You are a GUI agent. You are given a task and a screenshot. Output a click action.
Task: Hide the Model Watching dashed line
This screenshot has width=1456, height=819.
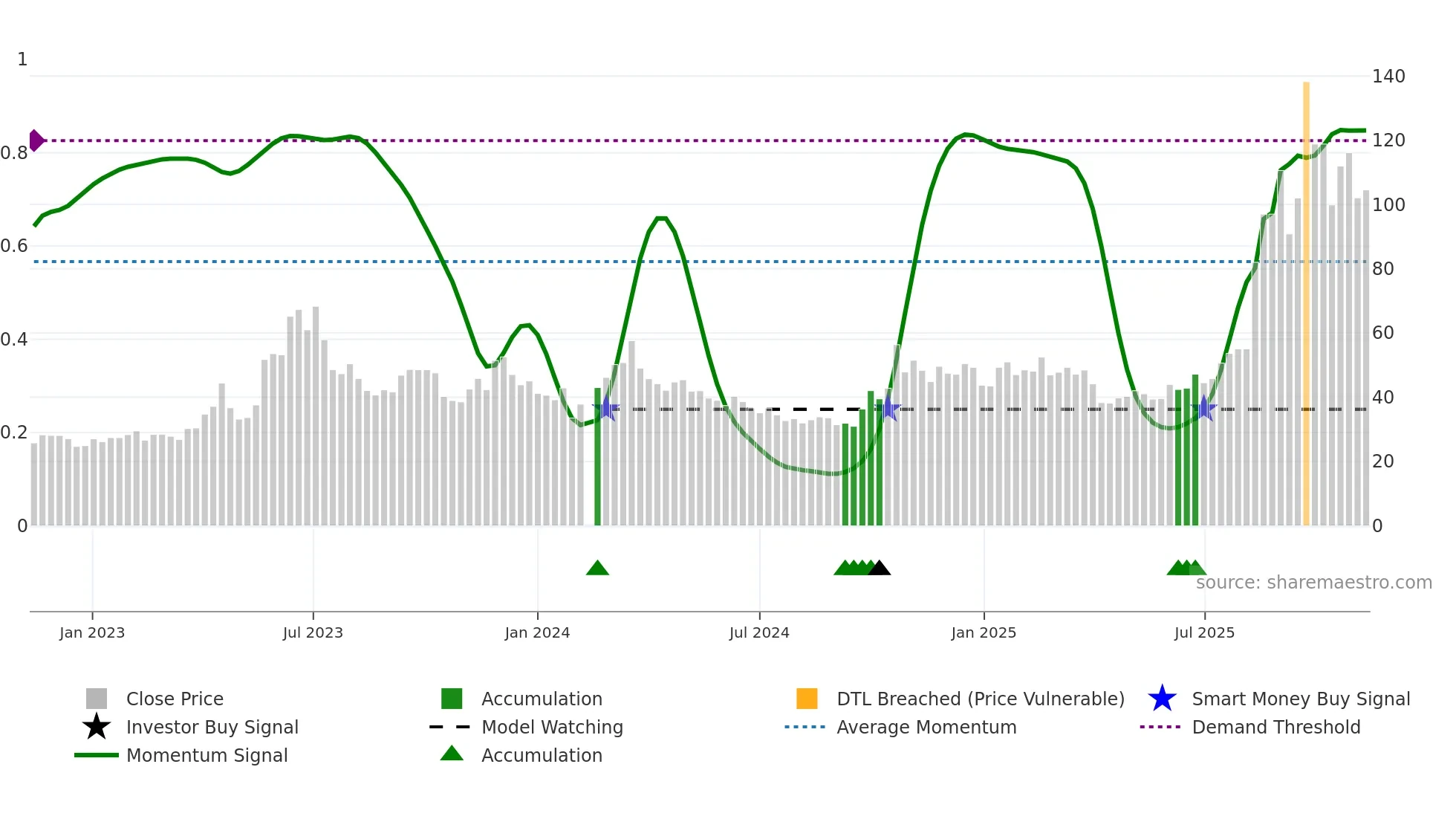(x=552, y=727)
